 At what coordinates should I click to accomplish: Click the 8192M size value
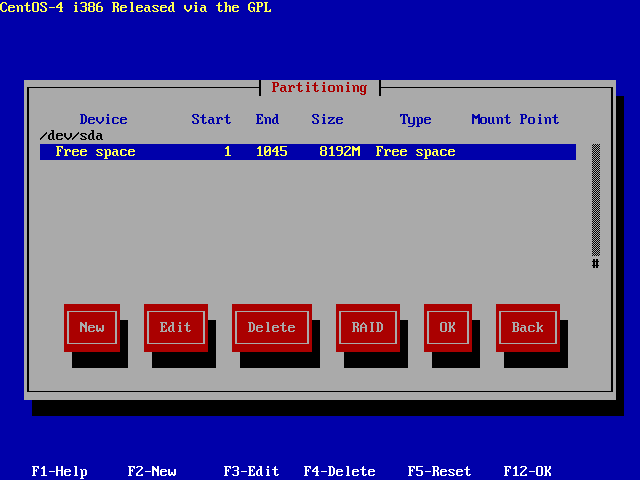pos(340,151)
